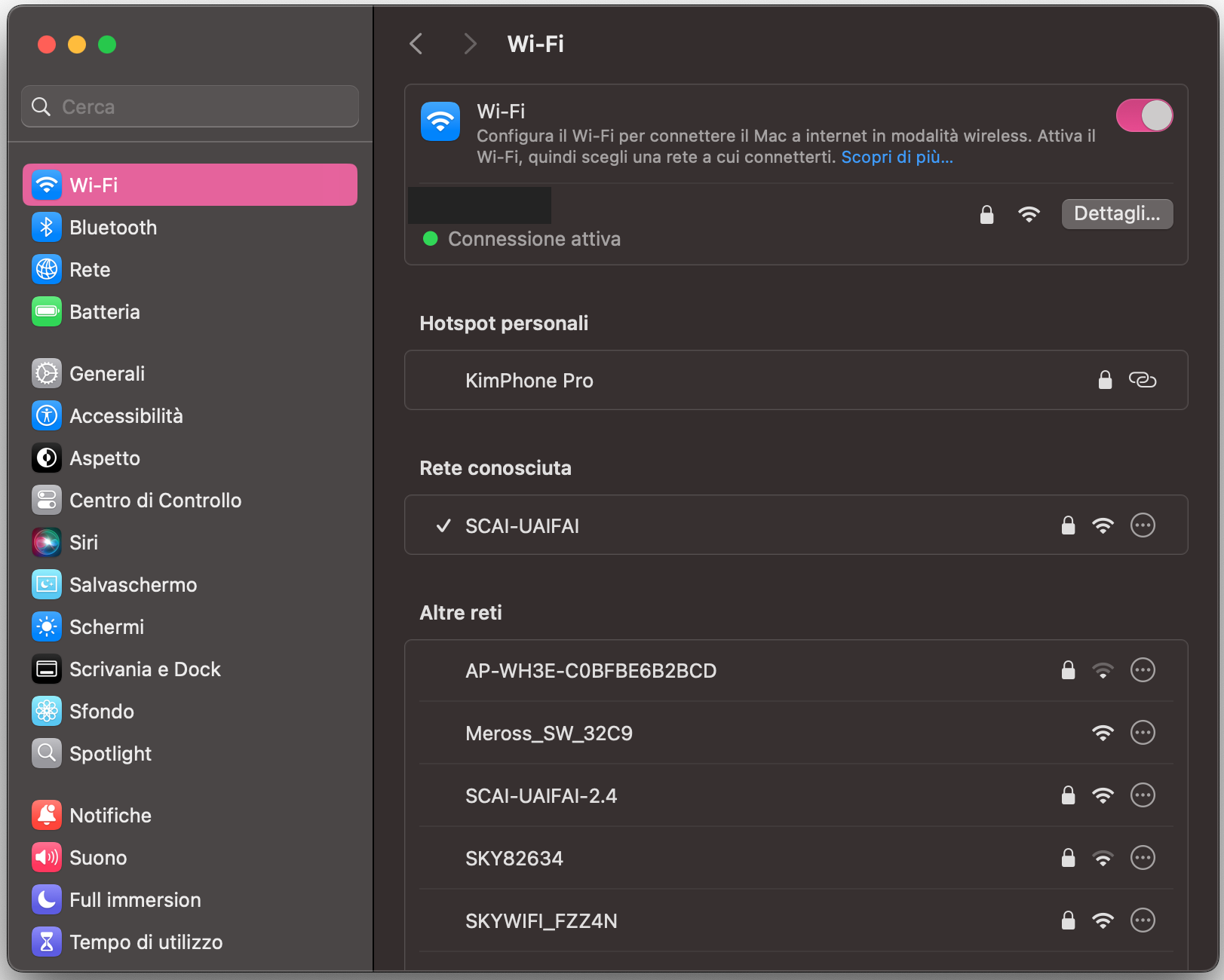
Task: Open Centro di Controllo via its icon
Action: click(46, 500)
